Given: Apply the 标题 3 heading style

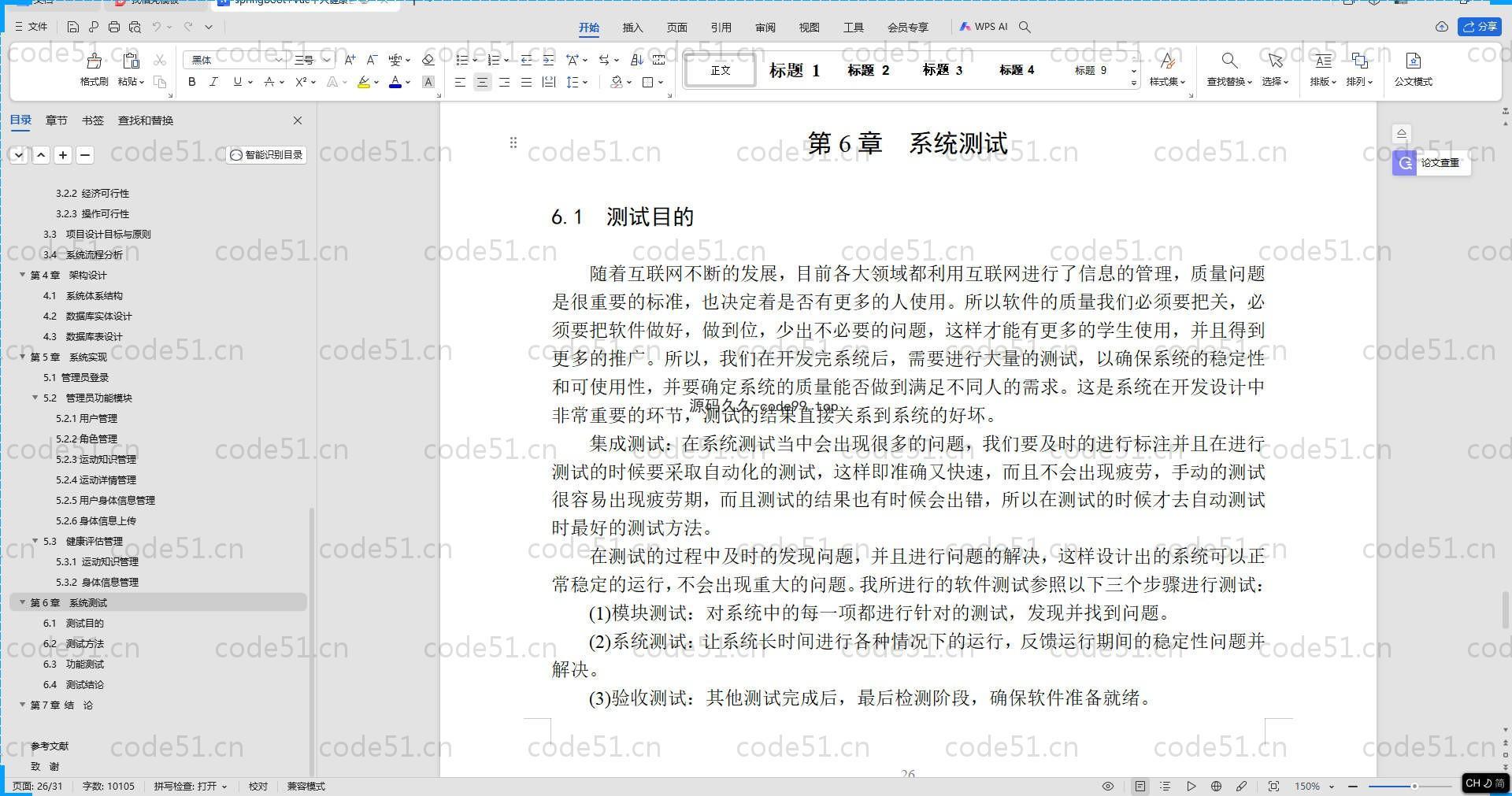Looking at the screenshot, I should [943, 70].
